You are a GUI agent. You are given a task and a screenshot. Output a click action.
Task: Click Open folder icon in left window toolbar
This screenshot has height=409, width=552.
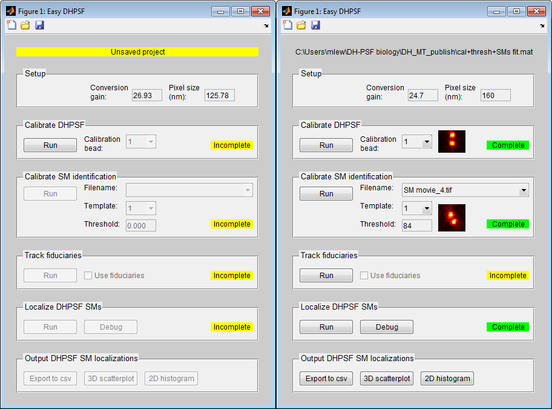25,25
